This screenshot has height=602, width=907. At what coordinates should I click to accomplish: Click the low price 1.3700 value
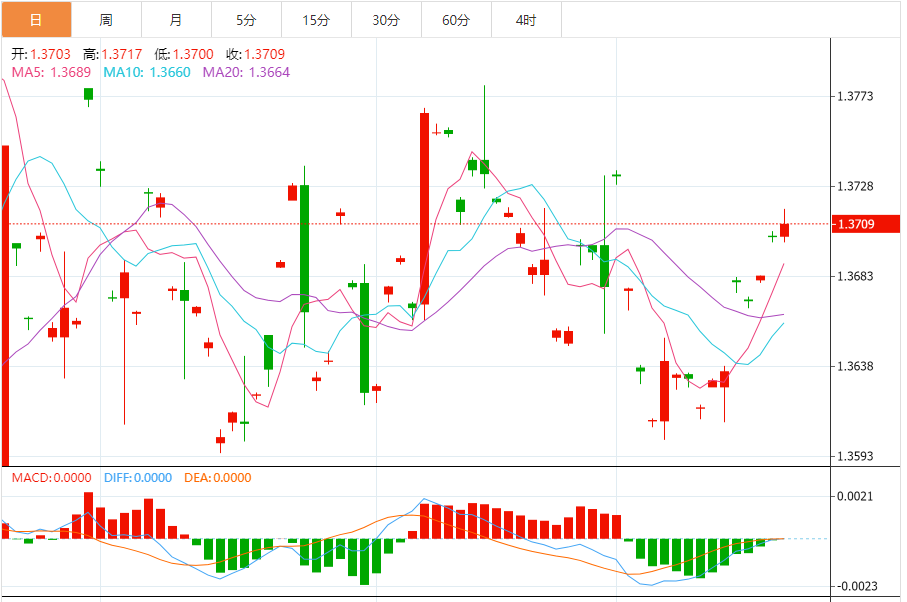tap(193, 54)
